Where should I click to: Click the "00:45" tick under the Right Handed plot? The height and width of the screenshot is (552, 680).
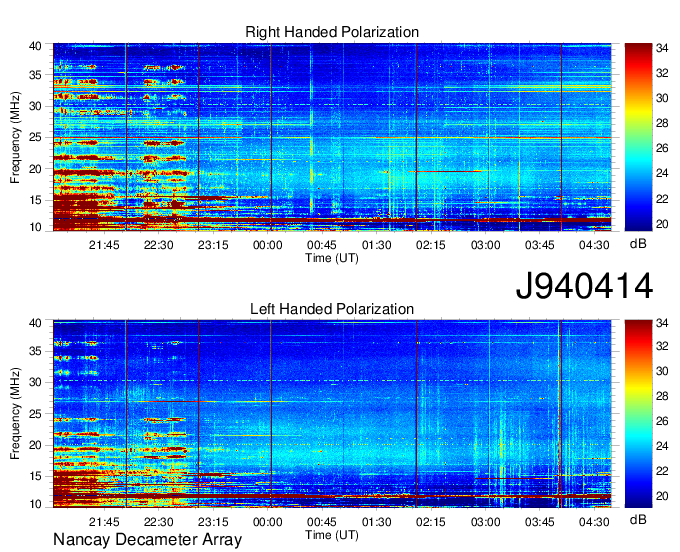(x=322, y=245)
